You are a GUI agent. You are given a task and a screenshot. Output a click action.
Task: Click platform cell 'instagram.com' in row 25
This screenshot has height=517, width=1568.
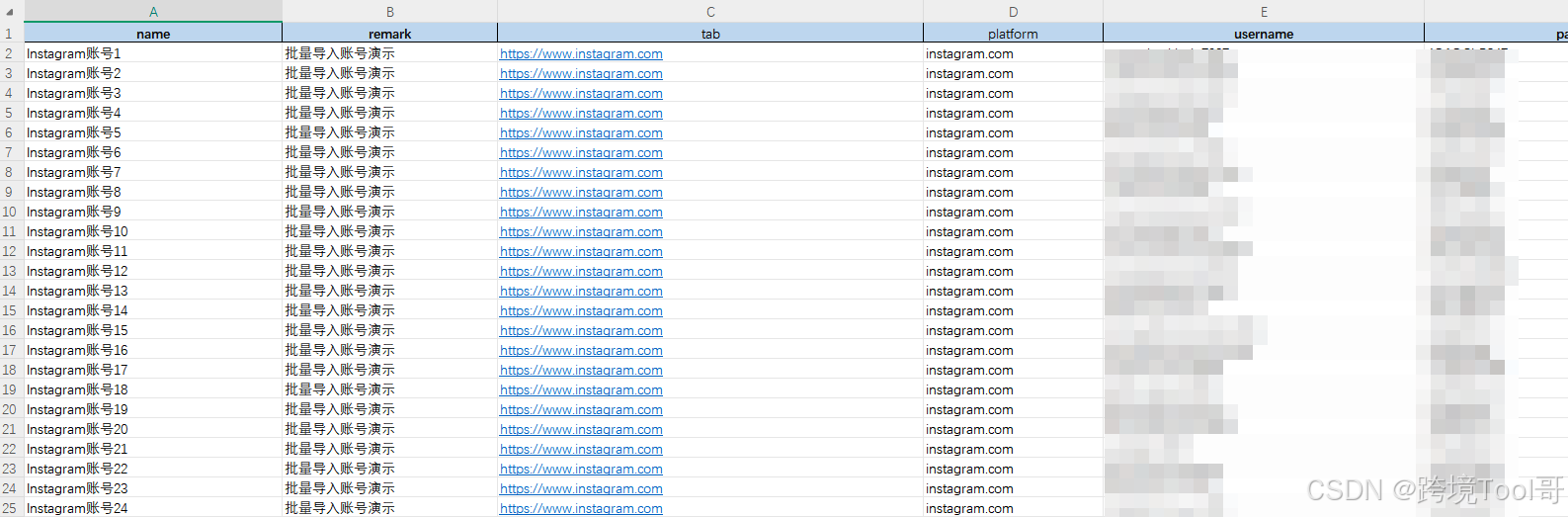click(1013, 508)
